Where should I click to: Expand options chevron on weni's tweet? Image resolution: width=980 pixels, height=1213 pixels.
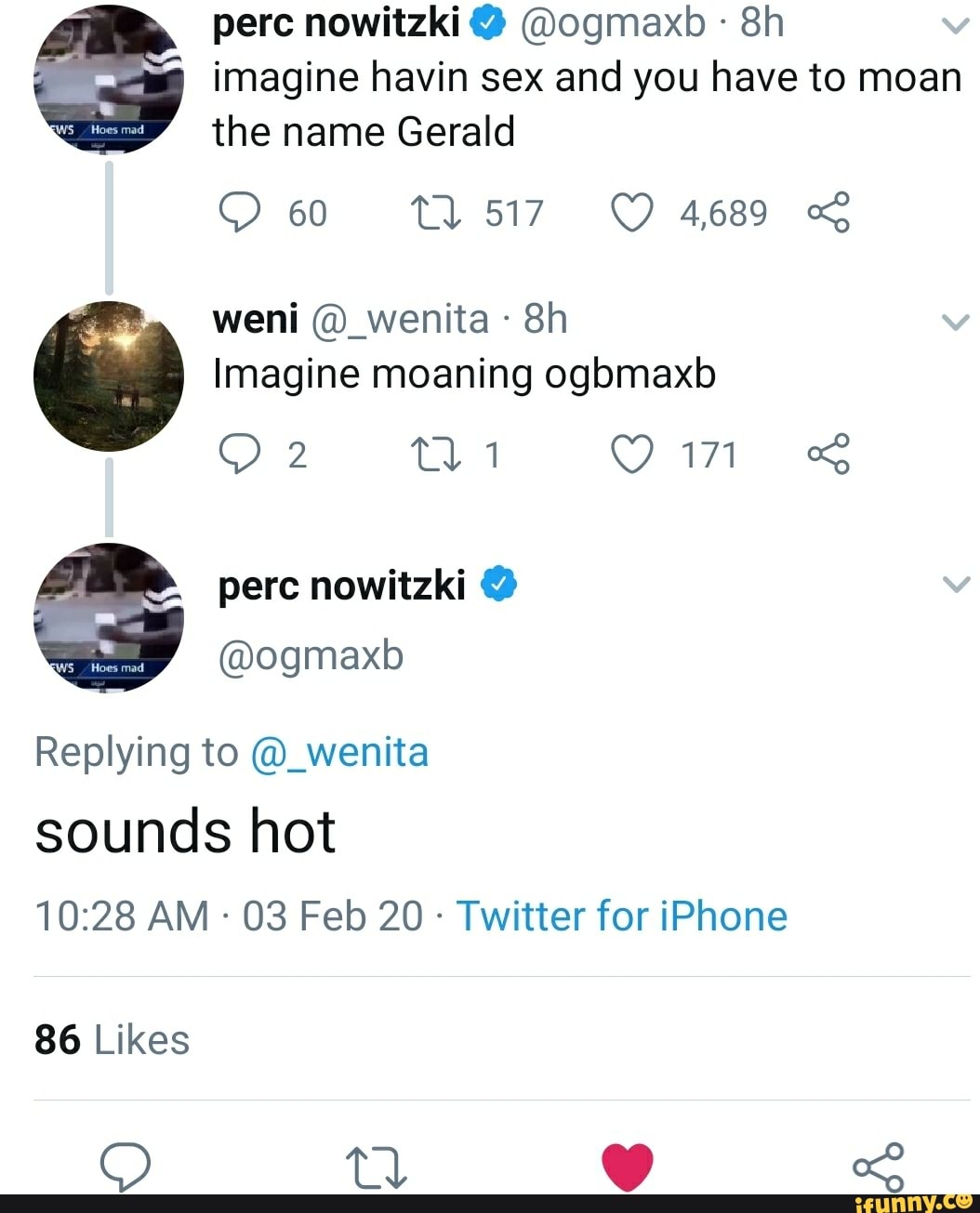[955, 322]
